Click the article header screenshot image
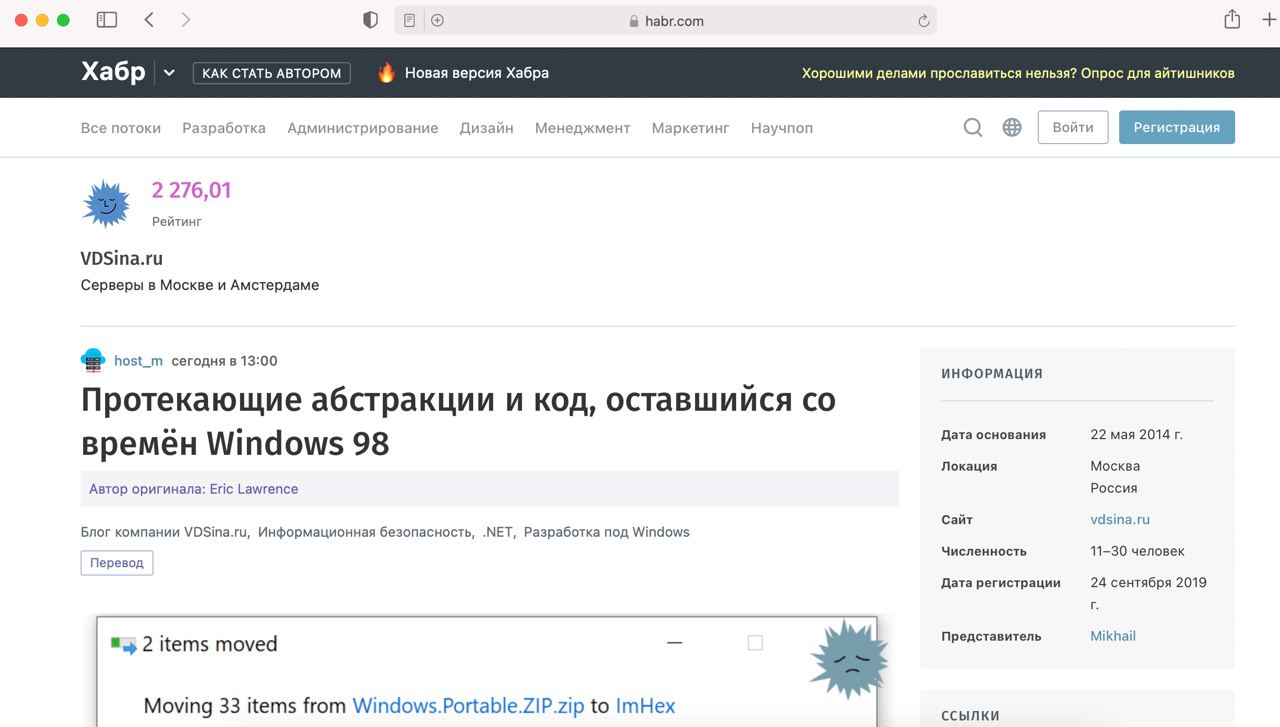Screen dimensions: 1280x727 pos(487,671)
